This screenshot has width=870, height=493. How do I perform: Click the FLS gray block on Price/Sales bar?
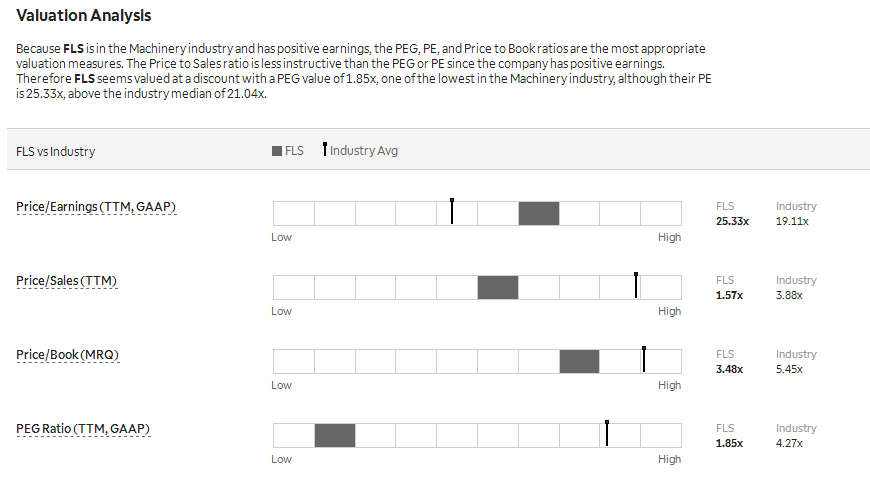498,287
